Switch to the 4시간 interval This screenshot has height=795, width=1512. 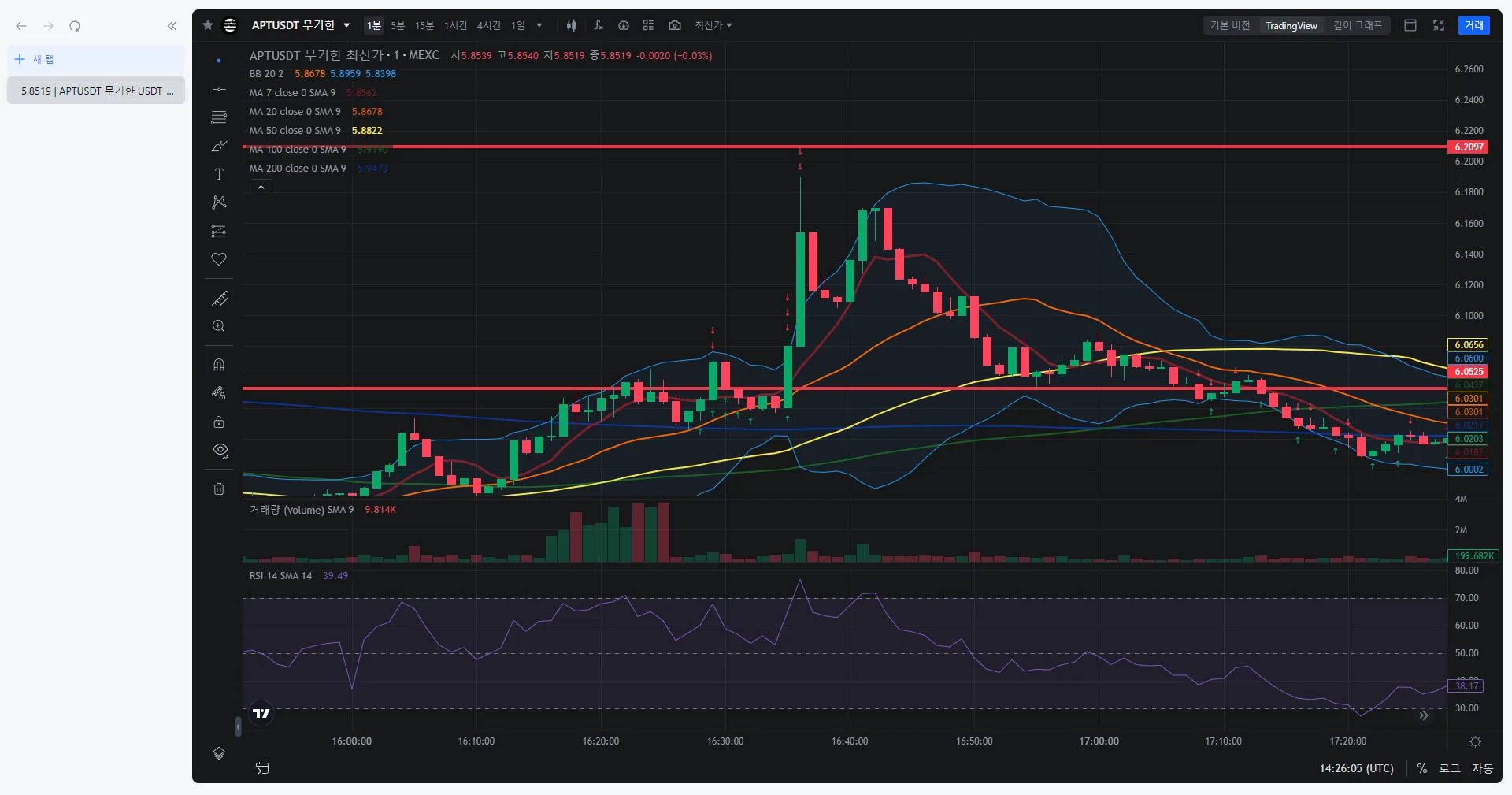(x=489, y=25)
